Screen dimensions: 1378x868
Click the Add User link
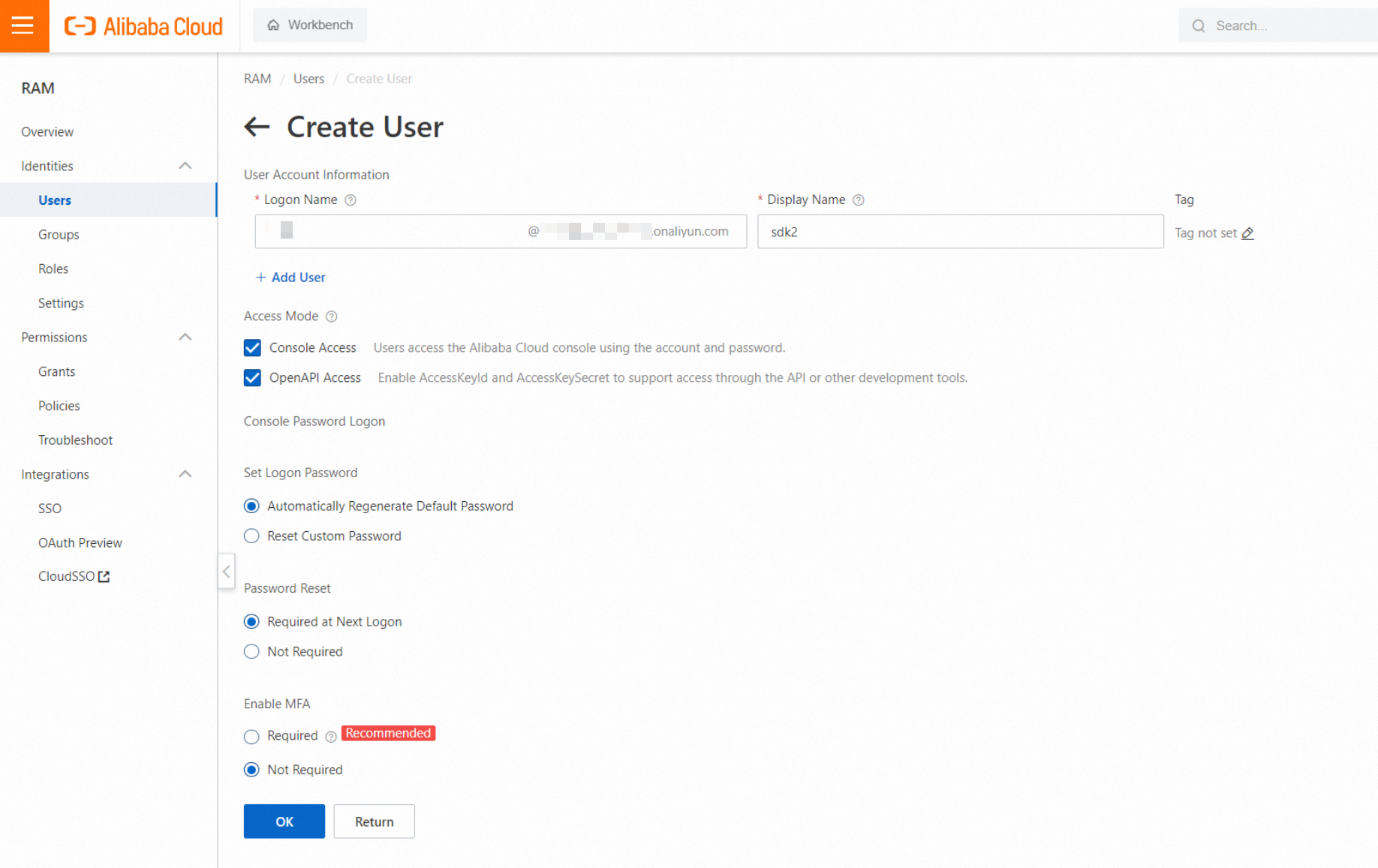point(290,278)
